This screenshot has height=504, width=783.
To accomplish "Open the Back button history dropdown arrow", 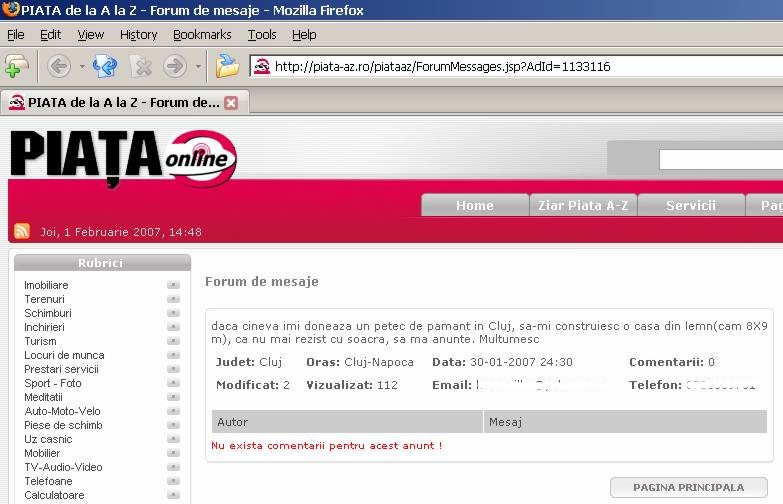I will (x=82, y=67).
